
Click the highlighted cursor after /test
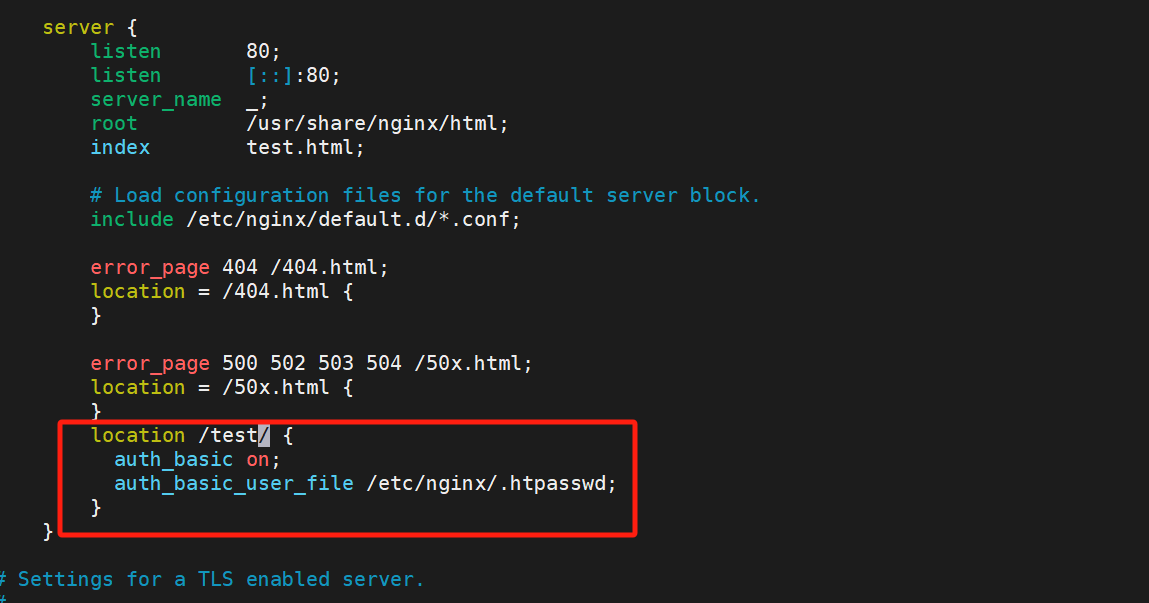[264, 435]
